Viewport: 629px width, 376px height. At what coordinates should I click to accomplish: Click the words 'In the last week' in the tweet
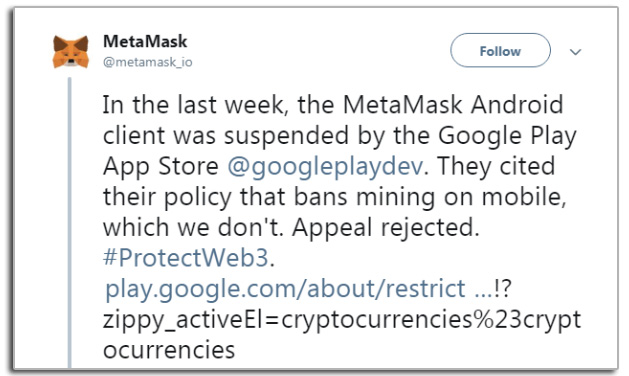[193, 105]
